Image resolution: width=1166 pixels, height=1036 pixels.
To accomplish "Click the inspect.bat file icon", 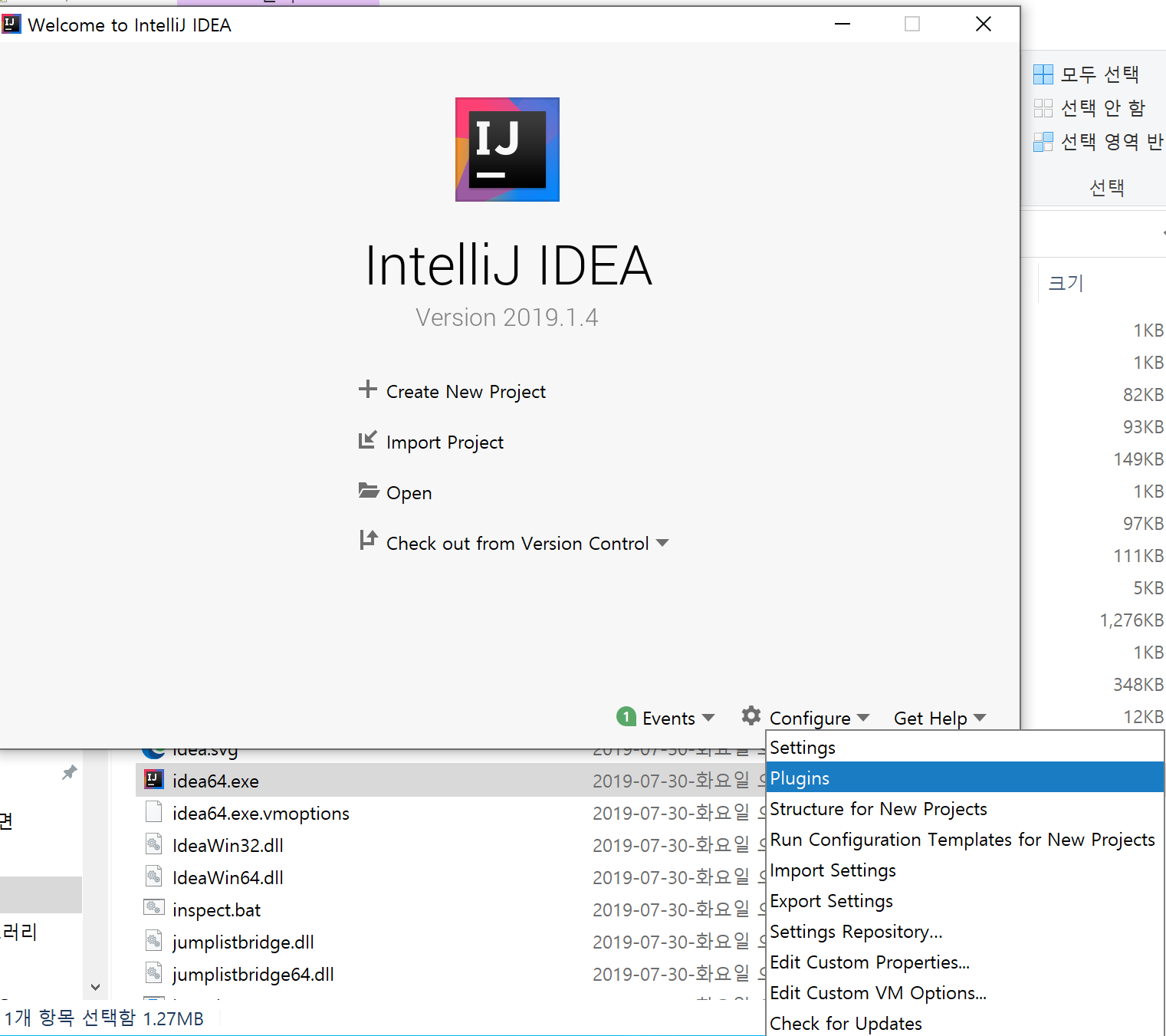I will (x=154, y=908).
